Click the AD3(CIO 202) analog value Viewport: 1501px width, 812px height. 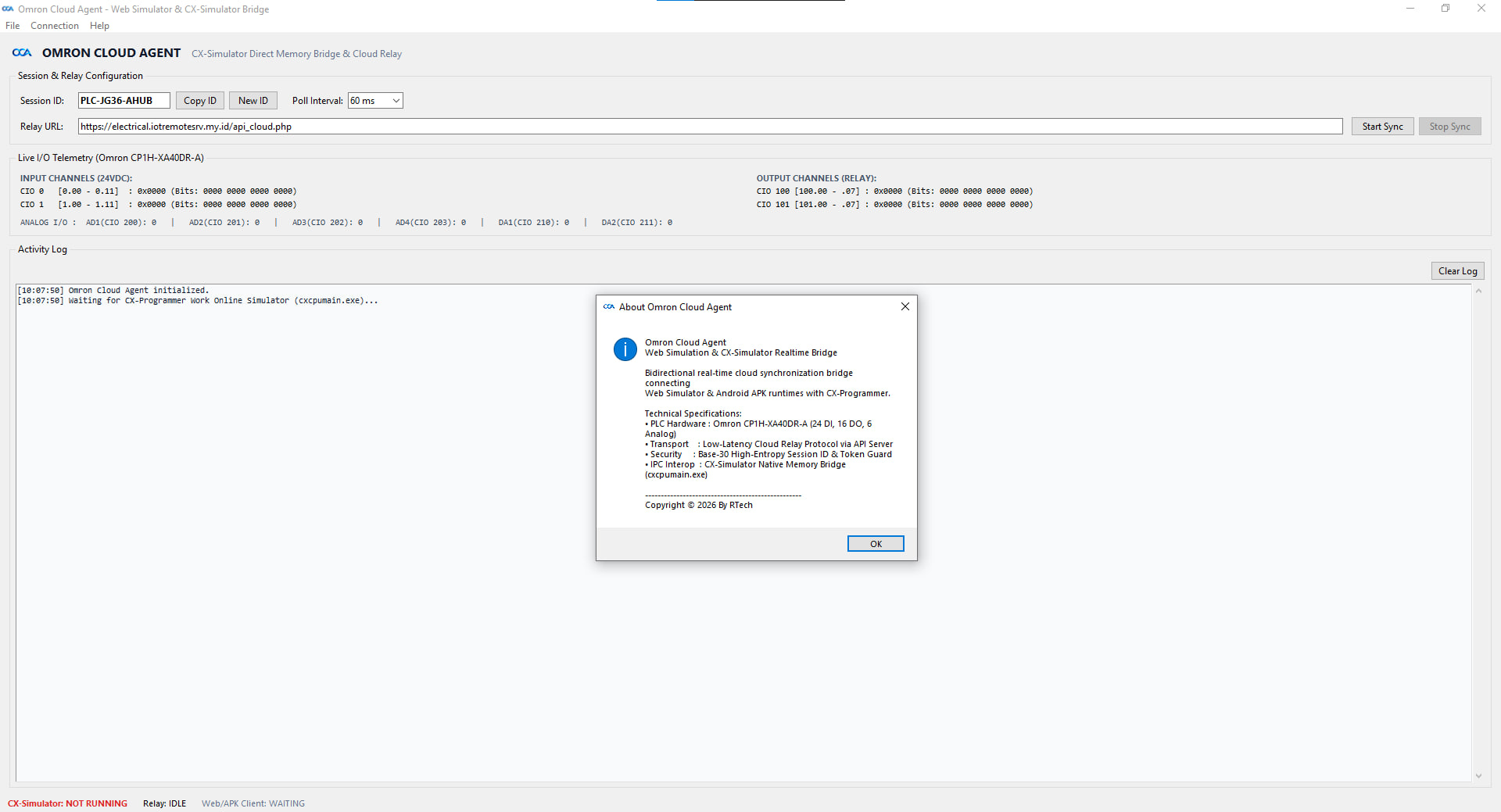pos(328,223)
